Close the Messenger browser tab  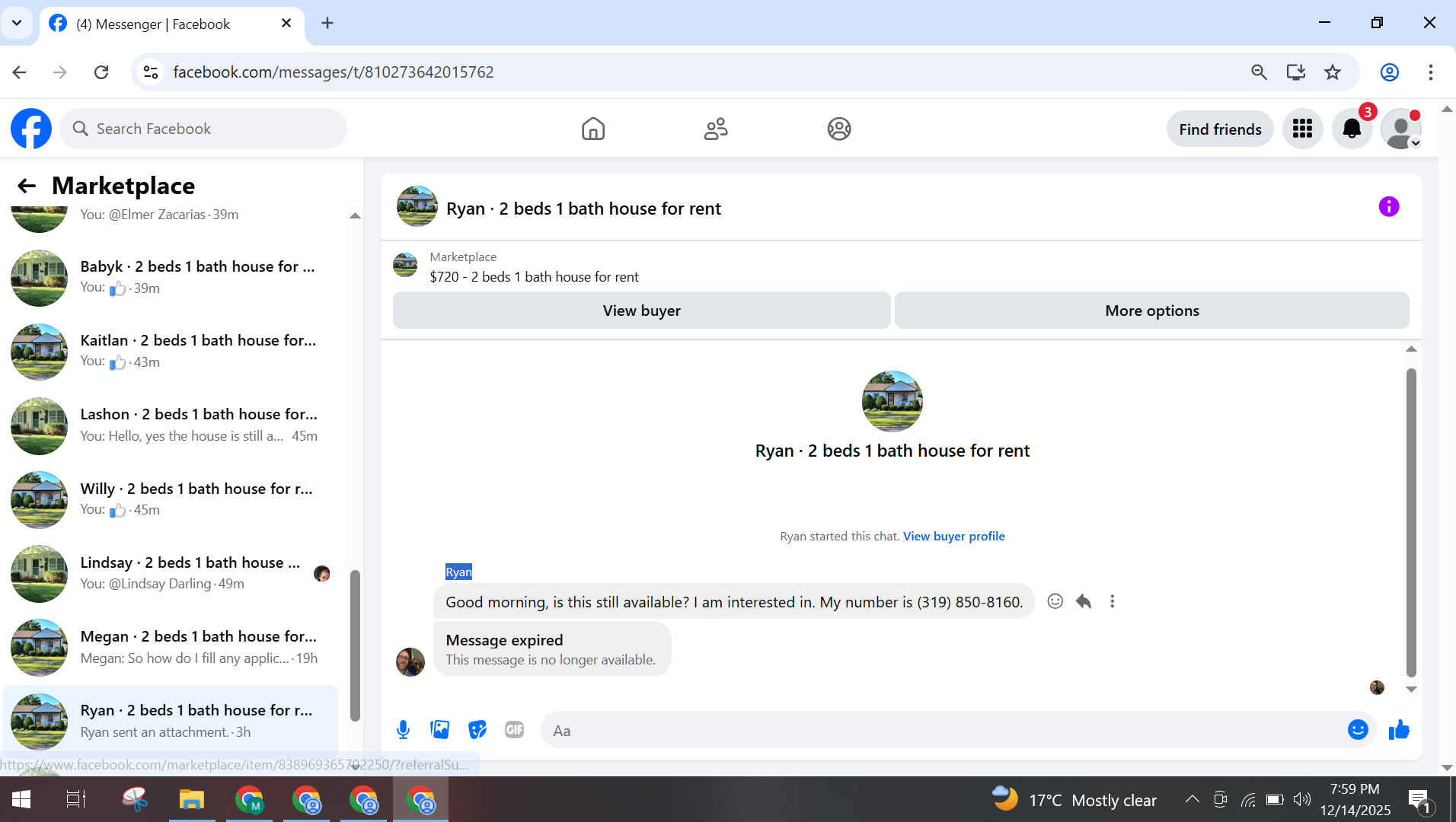(286, 24)
